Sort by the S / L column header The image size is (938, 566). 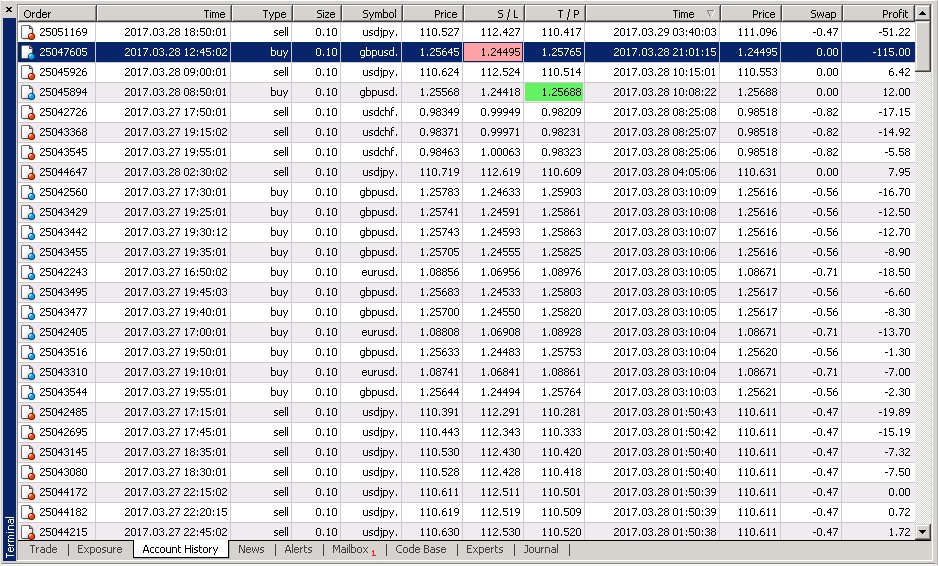494,14
